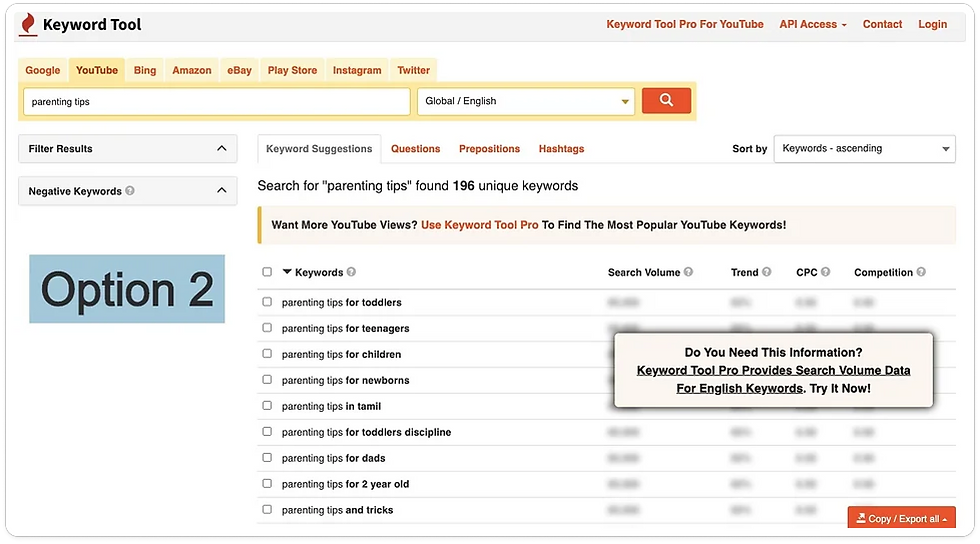The width and height of the screenshot is (980, 544).
Task: Select the Keyword Suggestions tab
Action: click(319, 149)
